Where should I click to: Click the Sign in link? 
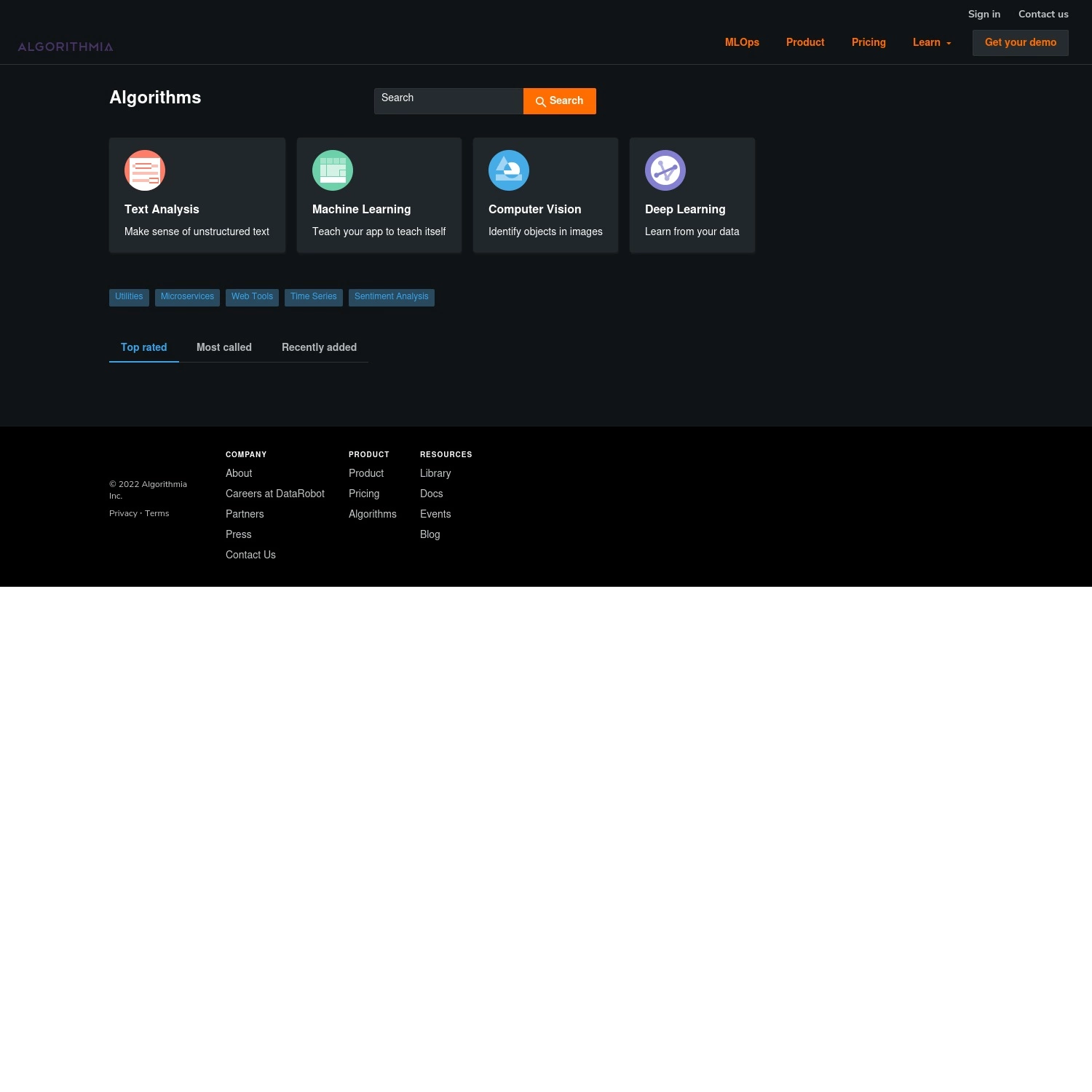(984, 14)
